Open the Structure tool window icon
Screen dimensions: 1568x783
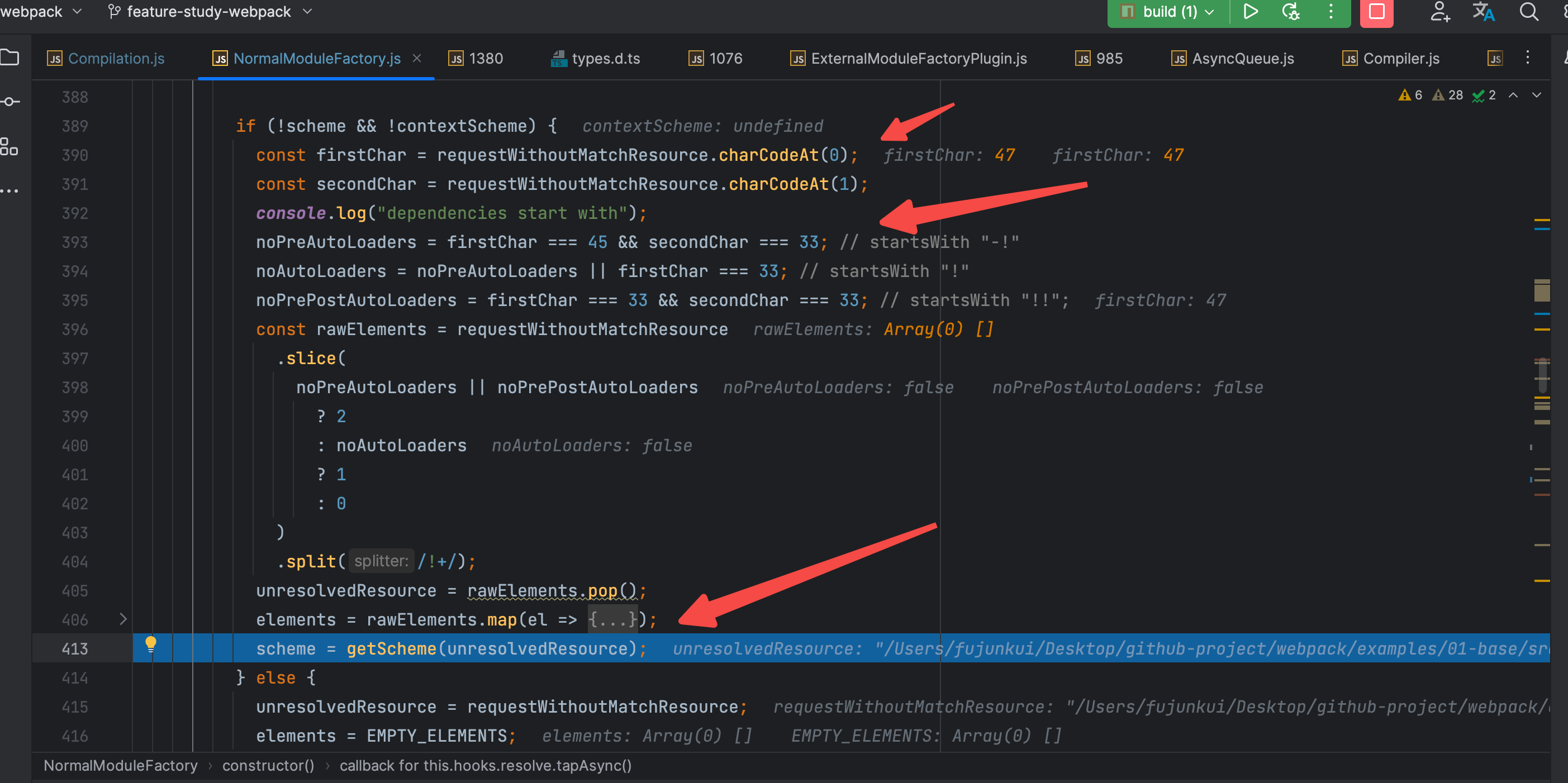click(x=9, y=147)
